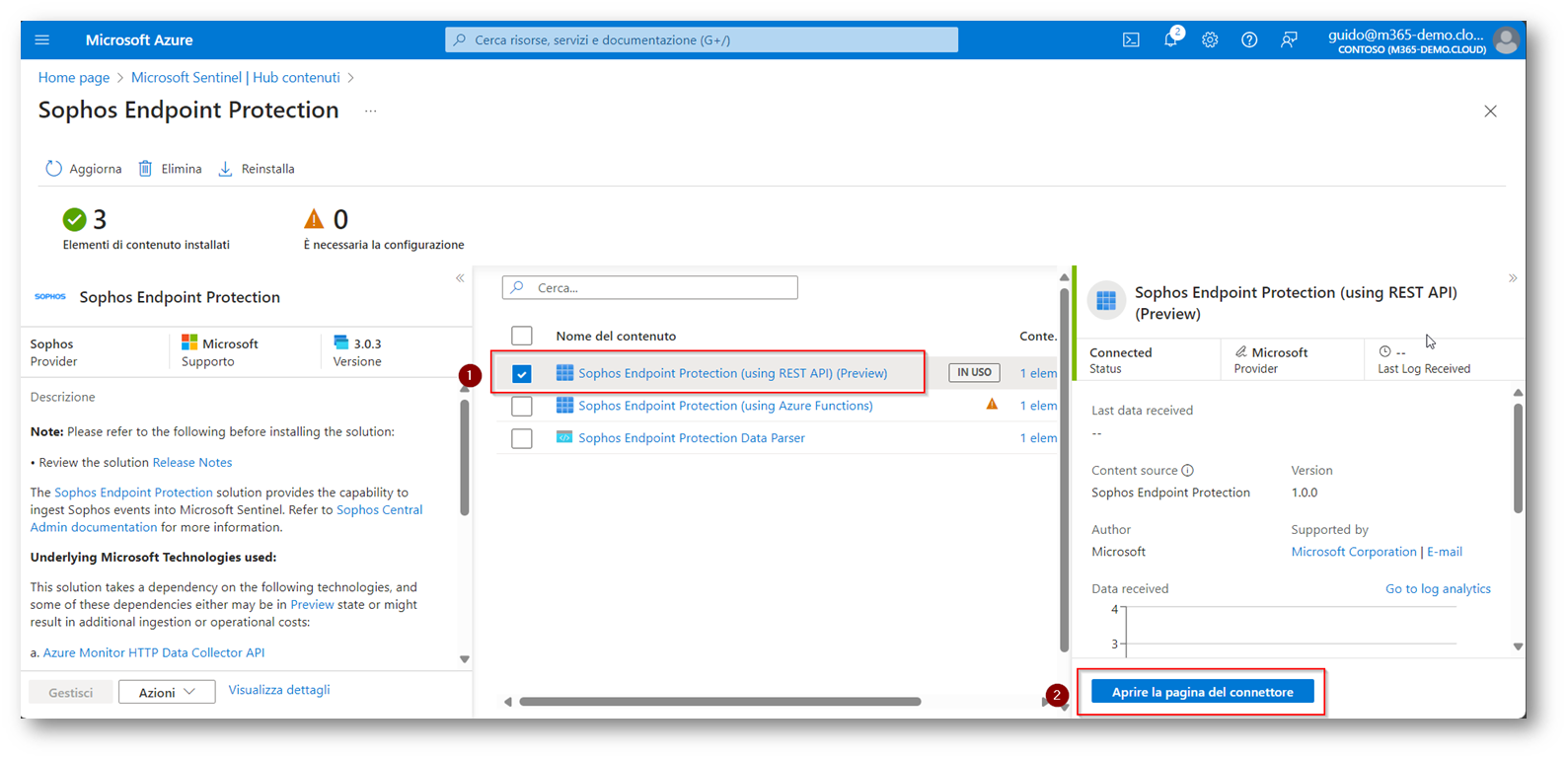Viewport: 1568px width, 760px height.
Task: Click into the global search bar
Action: 702,39
